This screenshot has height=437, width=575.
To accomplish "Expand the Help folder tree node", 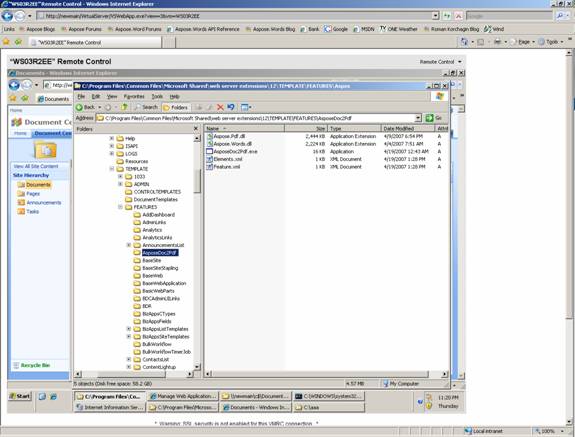I will (111, 138).
